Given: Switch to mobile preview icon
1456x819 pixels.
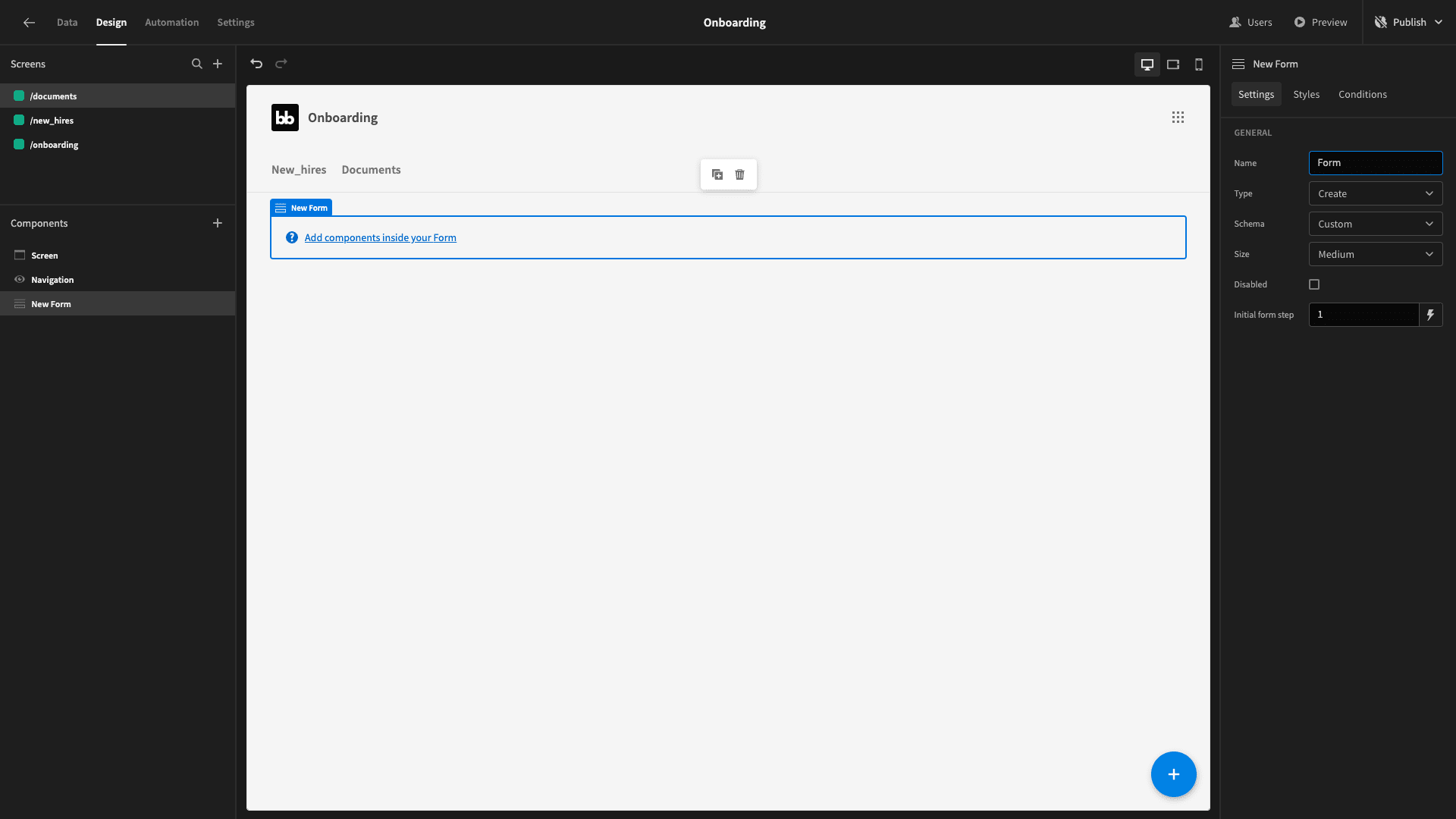Looking at the screenshot, I should [x=1199, y=64].
